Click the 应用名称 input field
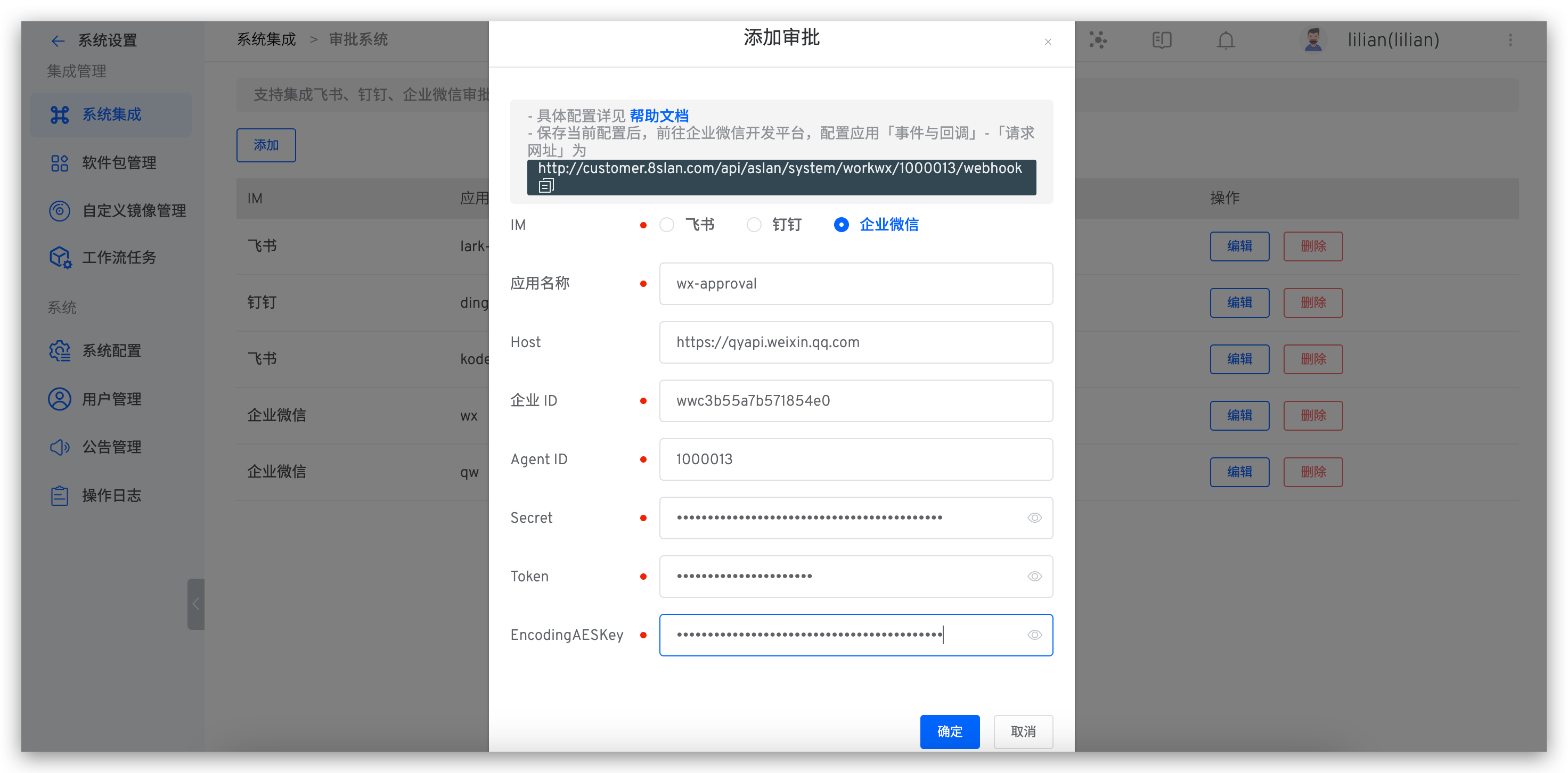This screenshot has width=1568, height=773. coord(855,284)
